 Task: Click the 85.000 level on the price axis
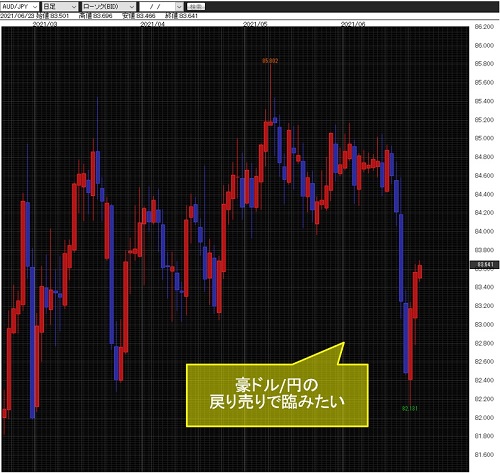[x=484, y=138]
